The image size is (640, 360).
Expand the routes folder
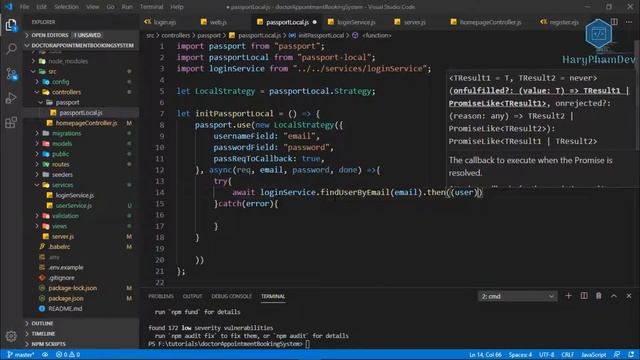pos(60,164)
